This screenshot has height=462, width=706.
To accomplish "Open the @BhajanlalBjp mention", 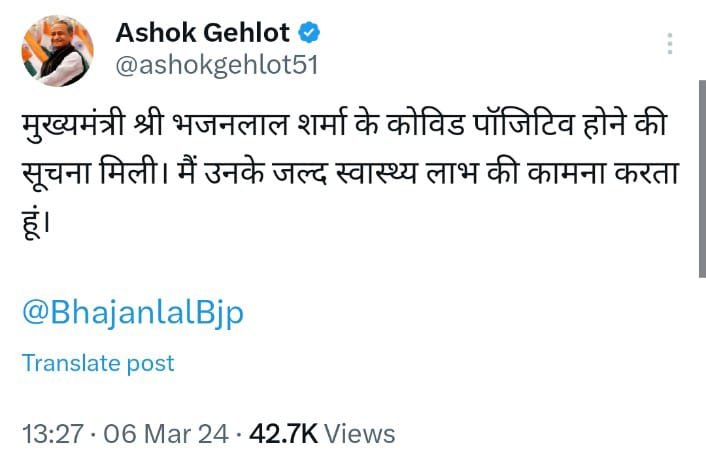I will [133, 312].
